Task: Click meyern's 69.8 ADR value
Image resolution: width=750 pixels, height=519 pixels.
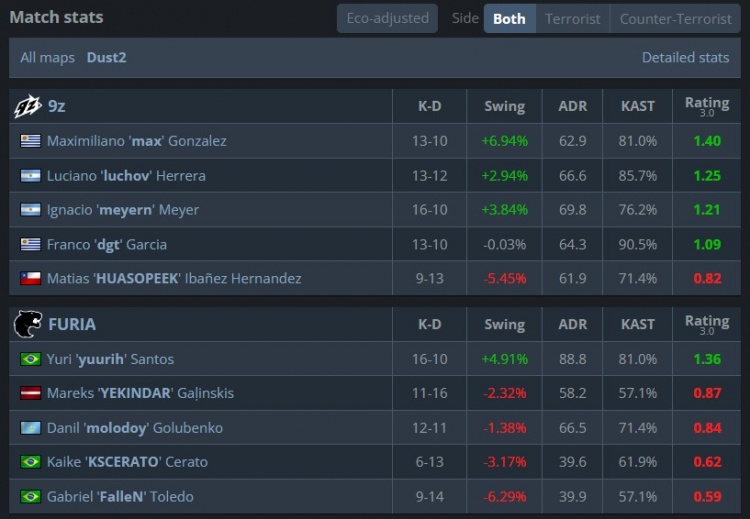Action: (573, 210)
